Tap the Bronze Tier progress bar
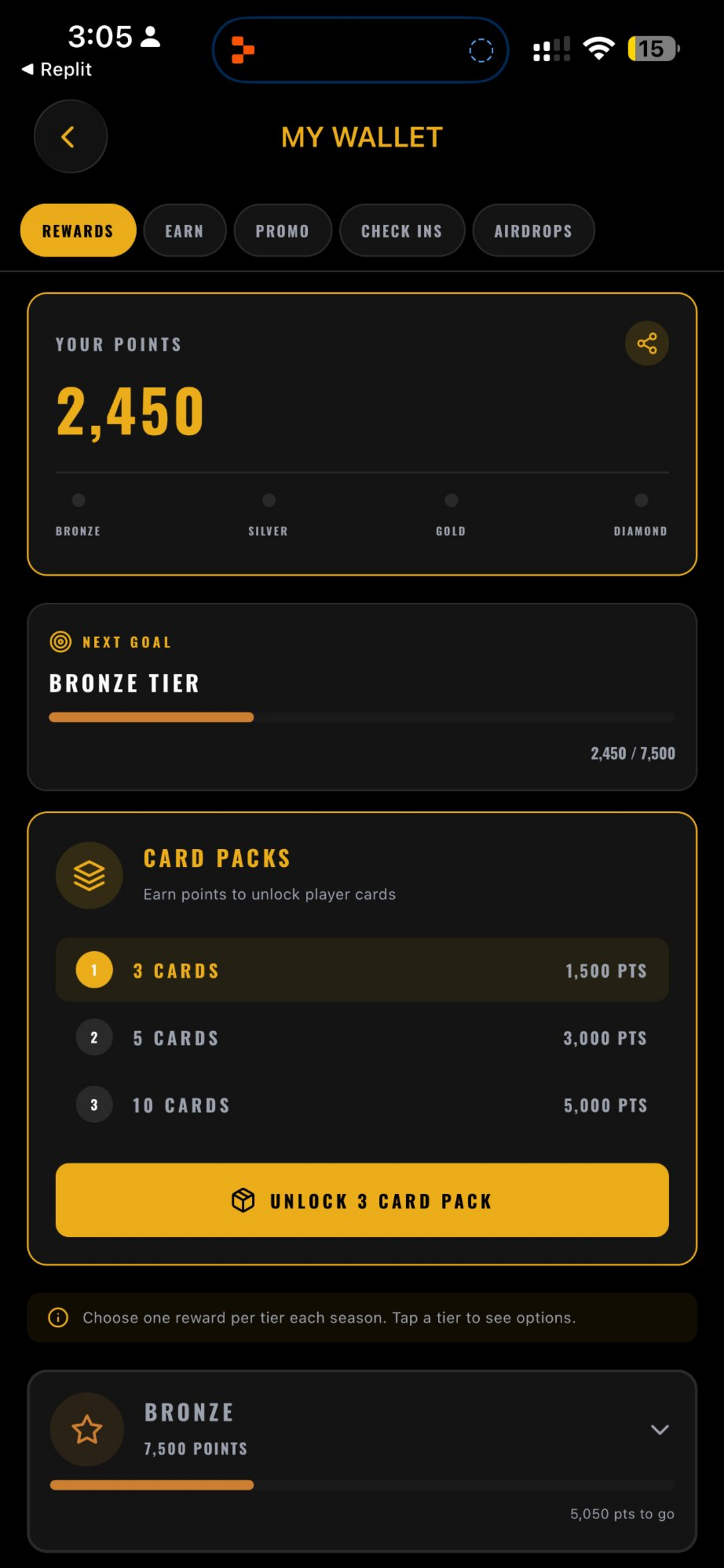 coord(362,717)
